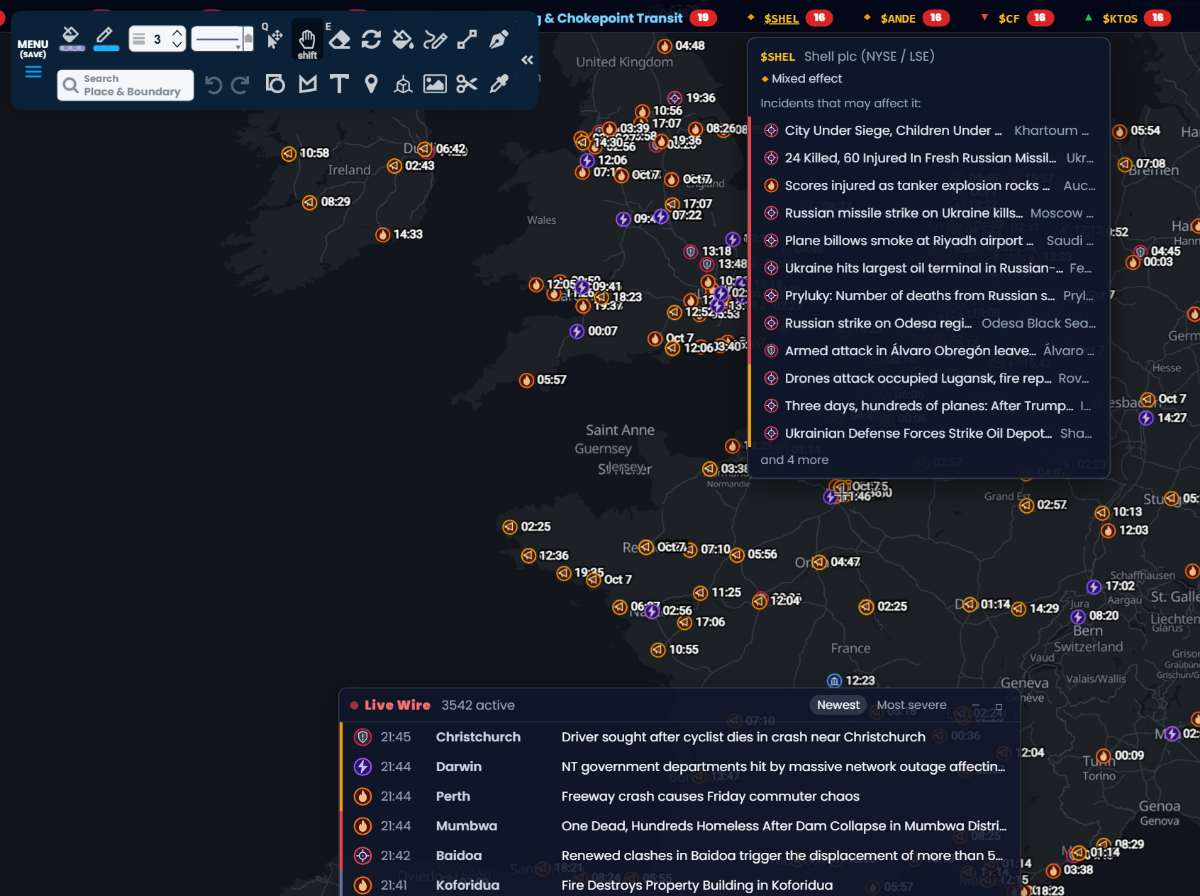This screenshot has height=896, width=1200.
Task: Click the undo arrow
Action: tap(212, 85)
